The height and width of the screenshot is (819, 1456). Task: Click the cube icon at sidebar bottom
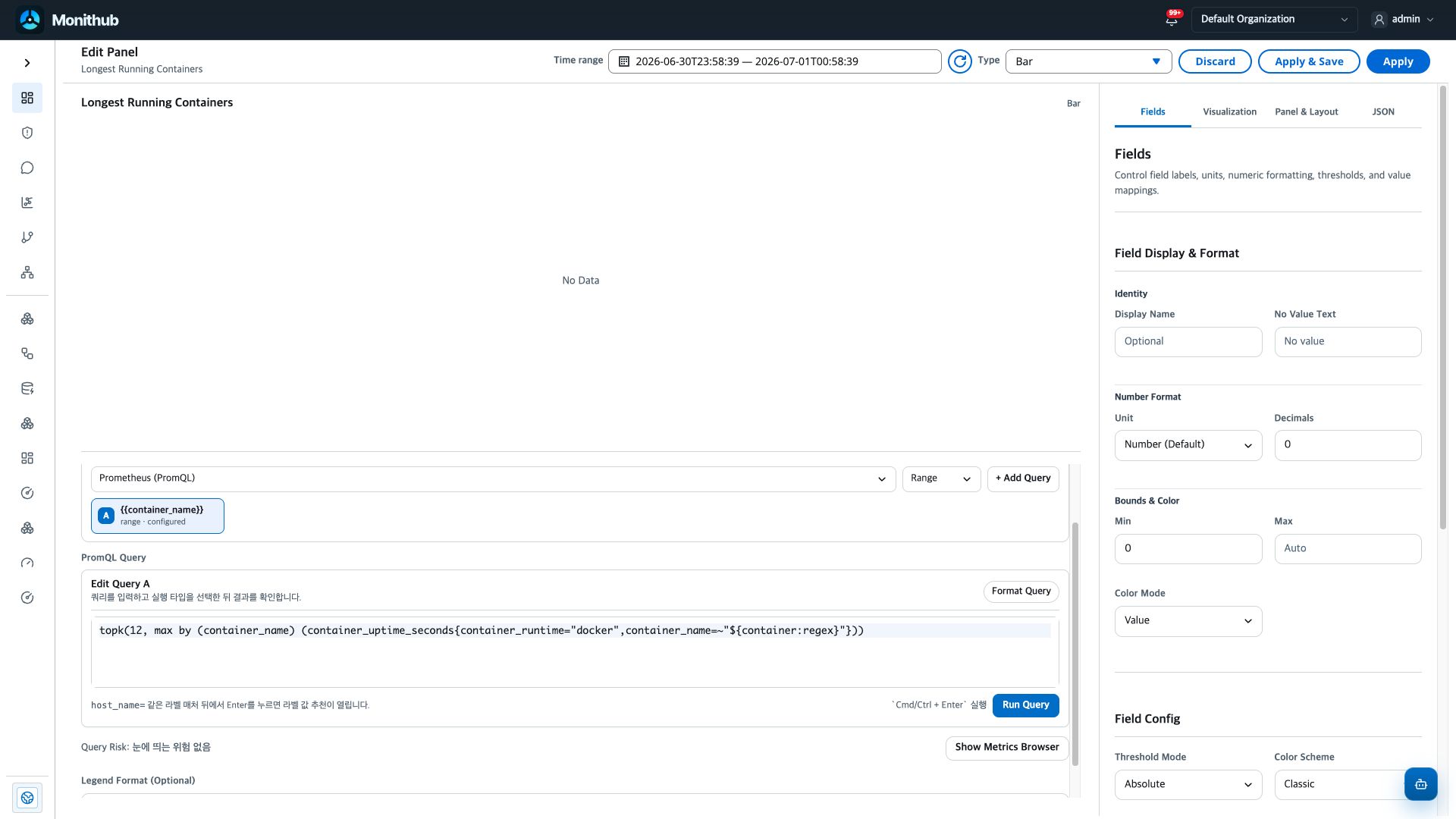[x=27, y=798]
